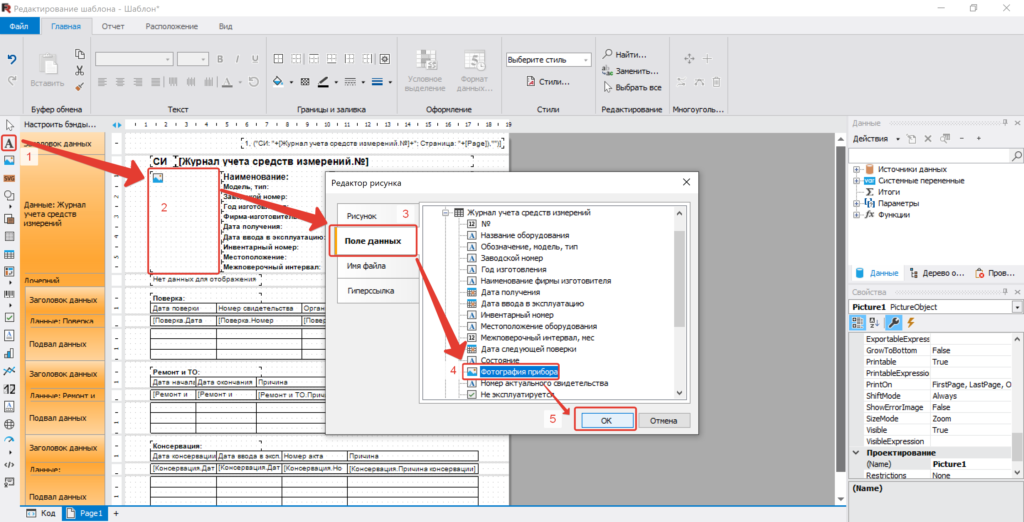Toggle Underline text formatting
The width and height of the screenshot is (1024, 522).
(x=255, y=59)
